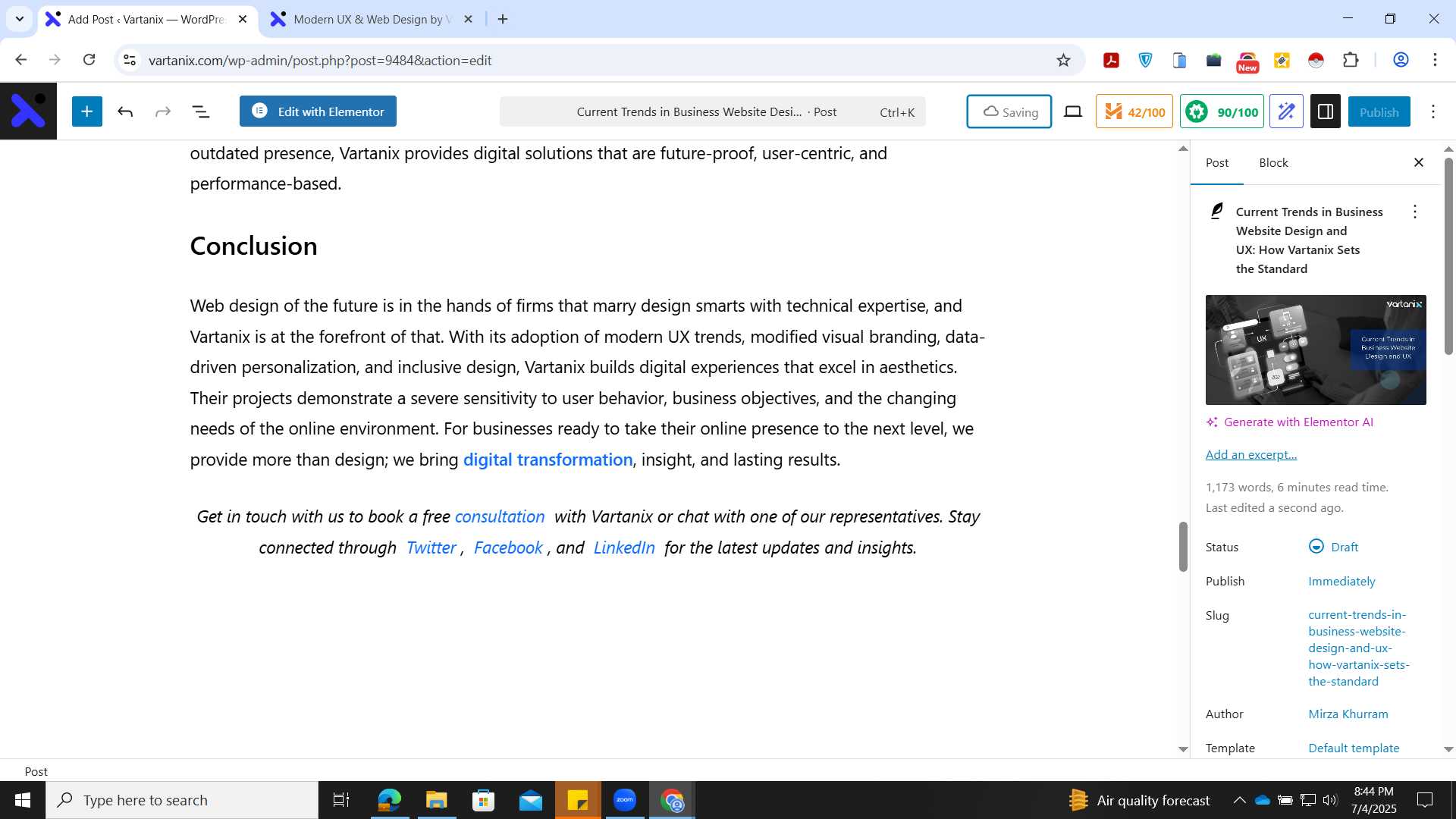This screenshot has height=819, width=1456.
Task: Open Zoom from the taskbar
Action: click(625, 800)
